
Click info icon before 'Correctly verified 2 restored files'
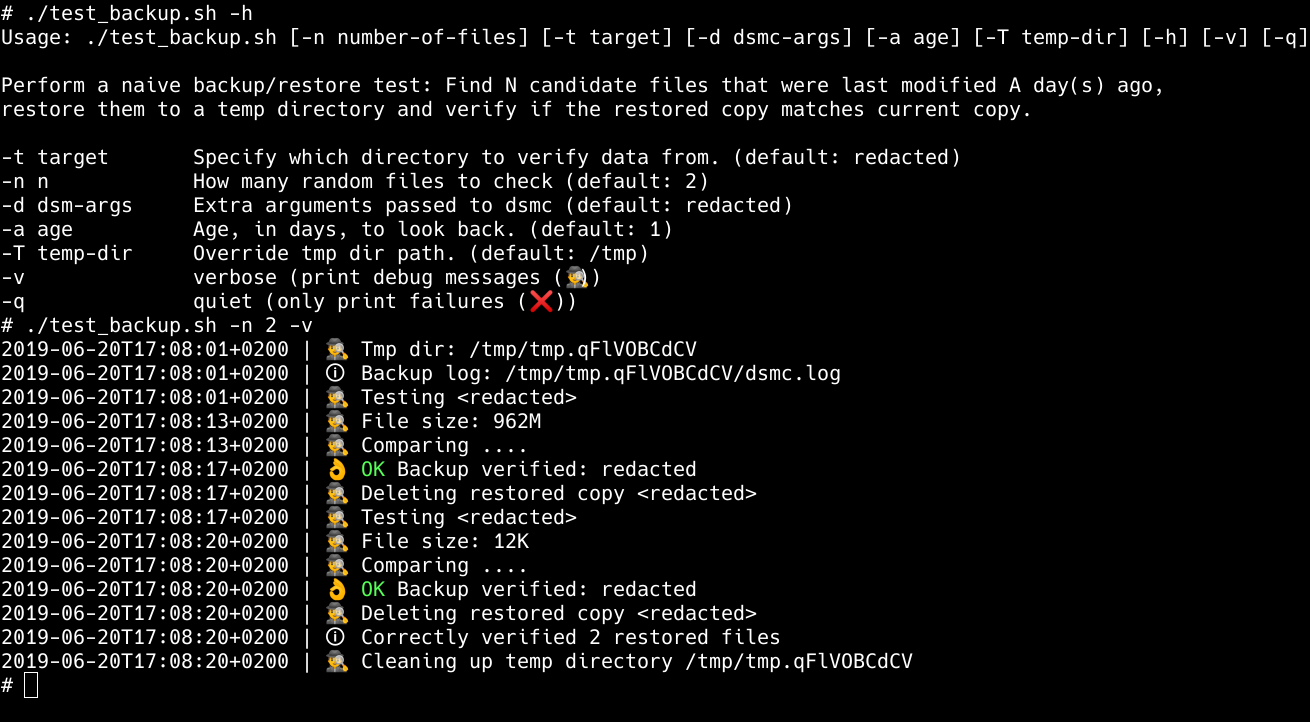click(x=337, y=637)
